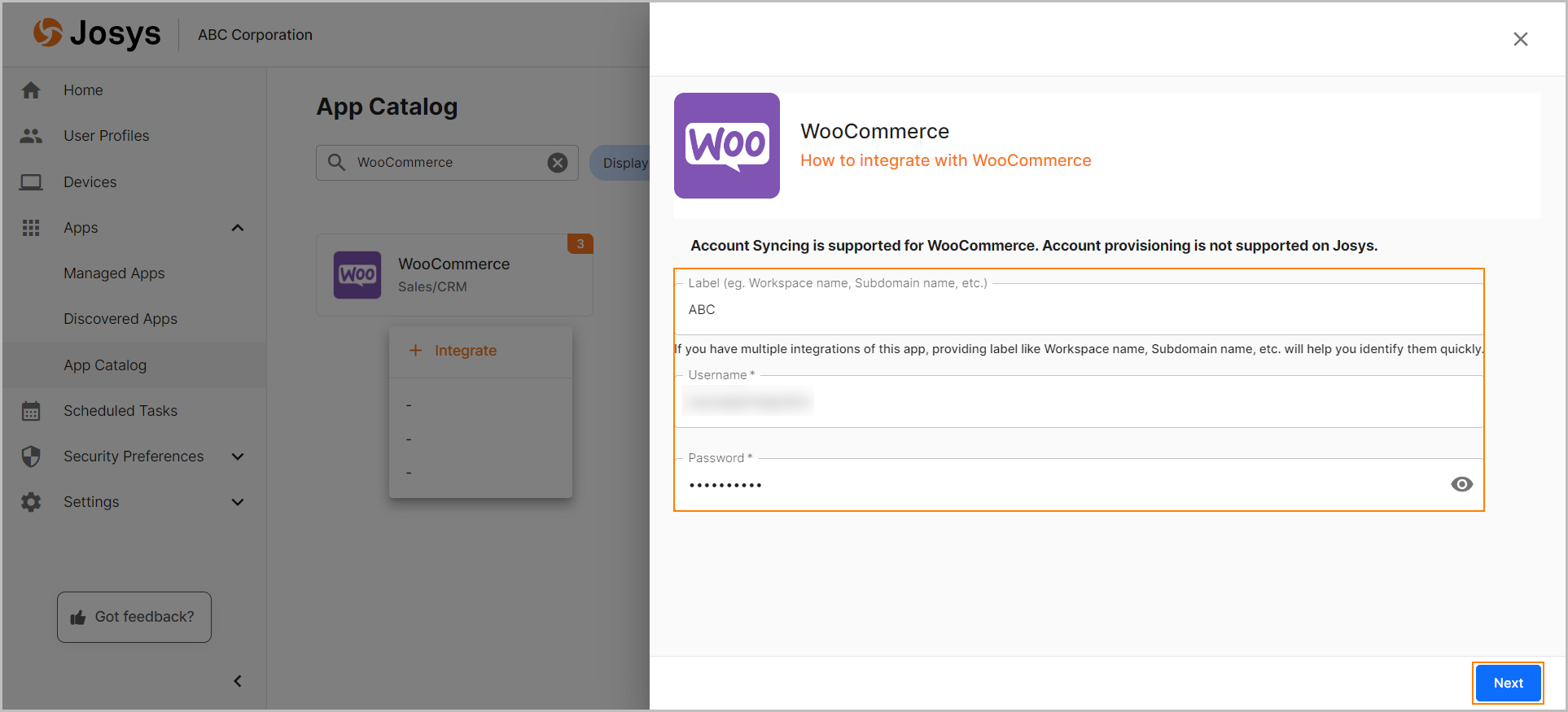Click the Home house icon

pyautogui.click(x=31, y=90)
